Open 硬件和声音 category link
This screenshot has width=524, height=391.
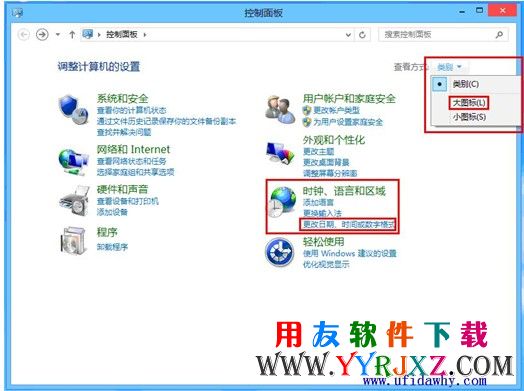coord(122,189)
